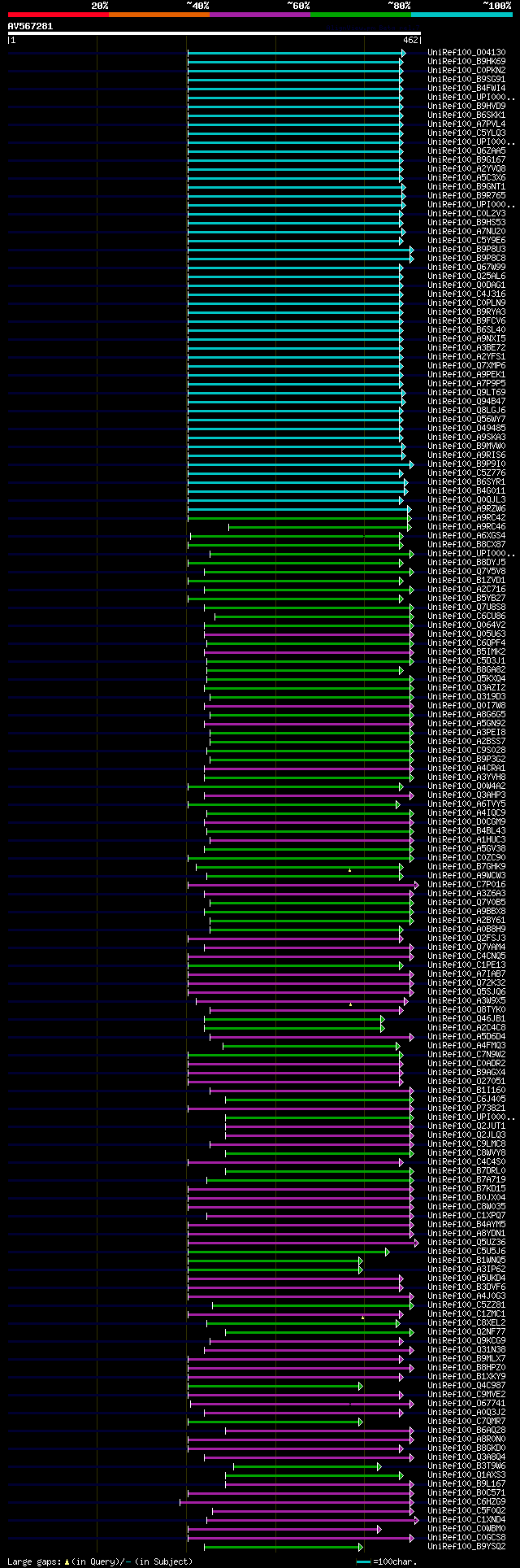Image resolution: width=520 pixels, height=1568 pixels.
Task: Select the UniRef100_B7A719 label
Action: (466, 1179)
